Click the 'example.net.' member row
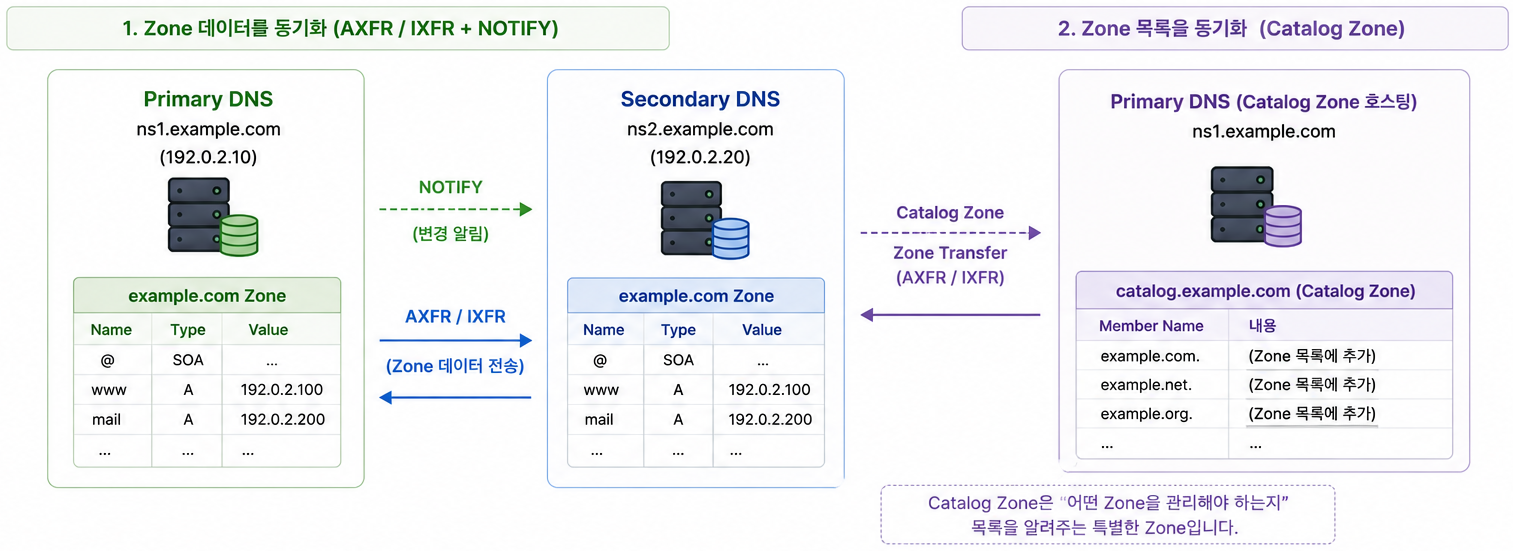This screenshot has height=551, width=1513. point(1264,384)
